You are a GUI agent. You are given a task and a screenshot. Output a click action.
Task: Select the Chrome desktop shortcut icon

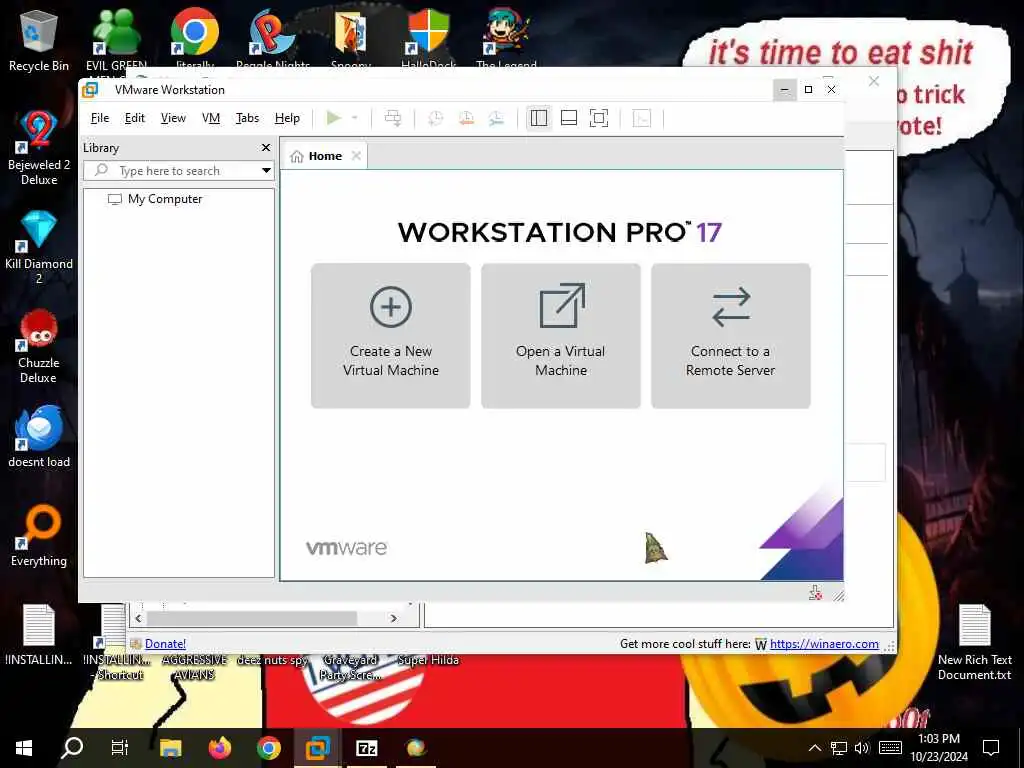click(x=195, y=39)
